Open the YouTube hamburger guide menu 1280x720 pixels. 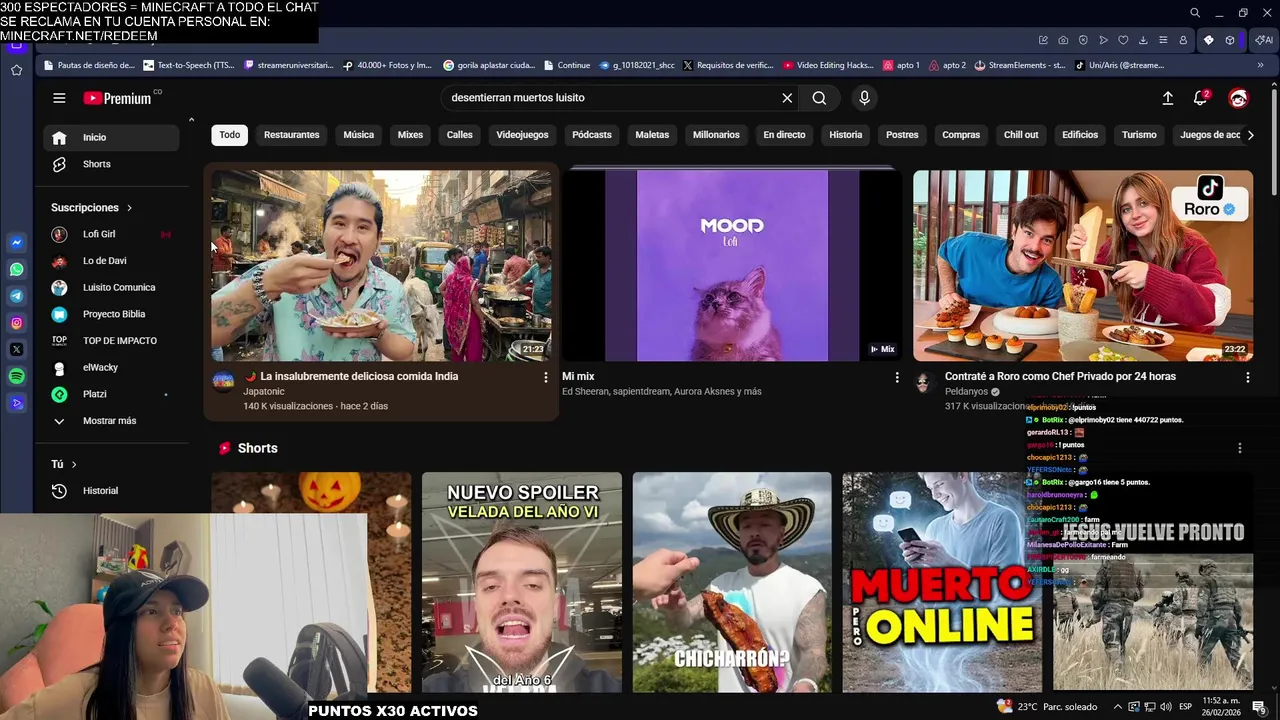(x=59, y=98)
